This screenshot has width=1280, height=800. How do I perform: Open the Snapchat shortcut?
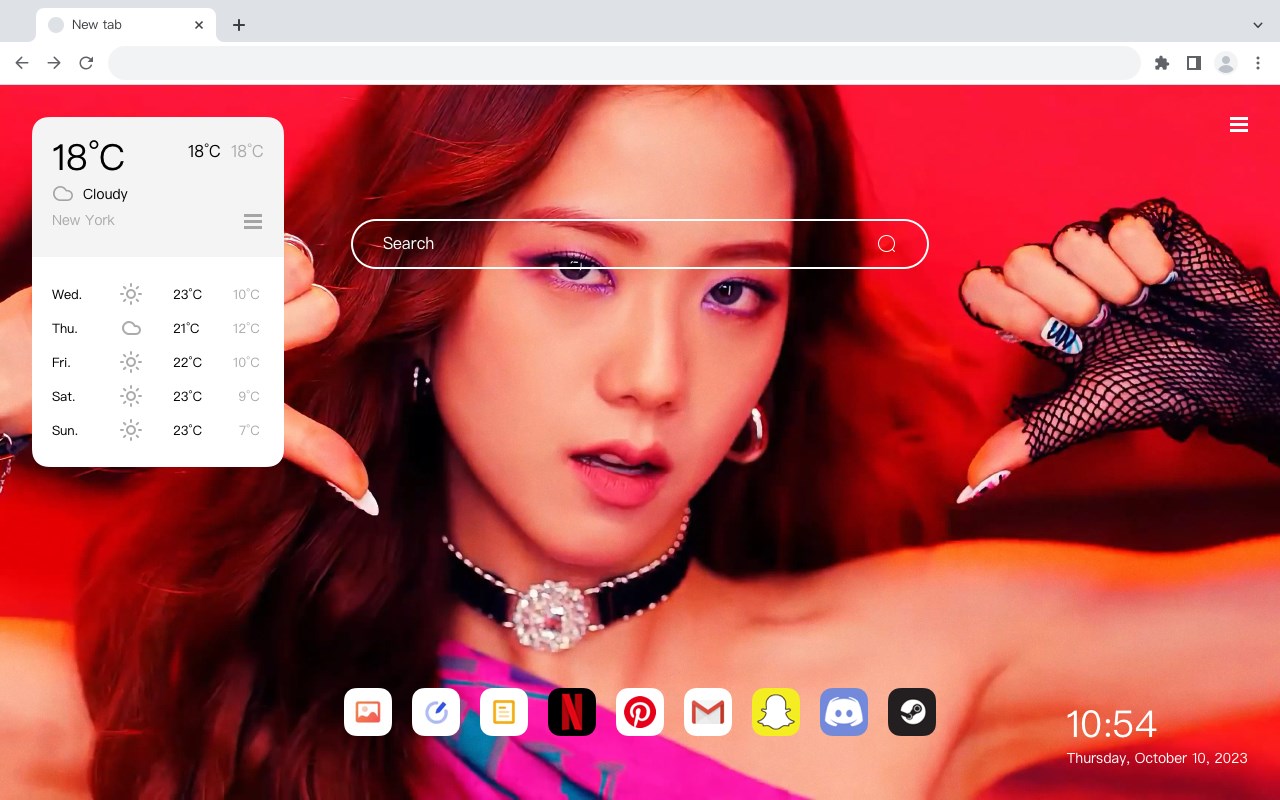(776, 712)
